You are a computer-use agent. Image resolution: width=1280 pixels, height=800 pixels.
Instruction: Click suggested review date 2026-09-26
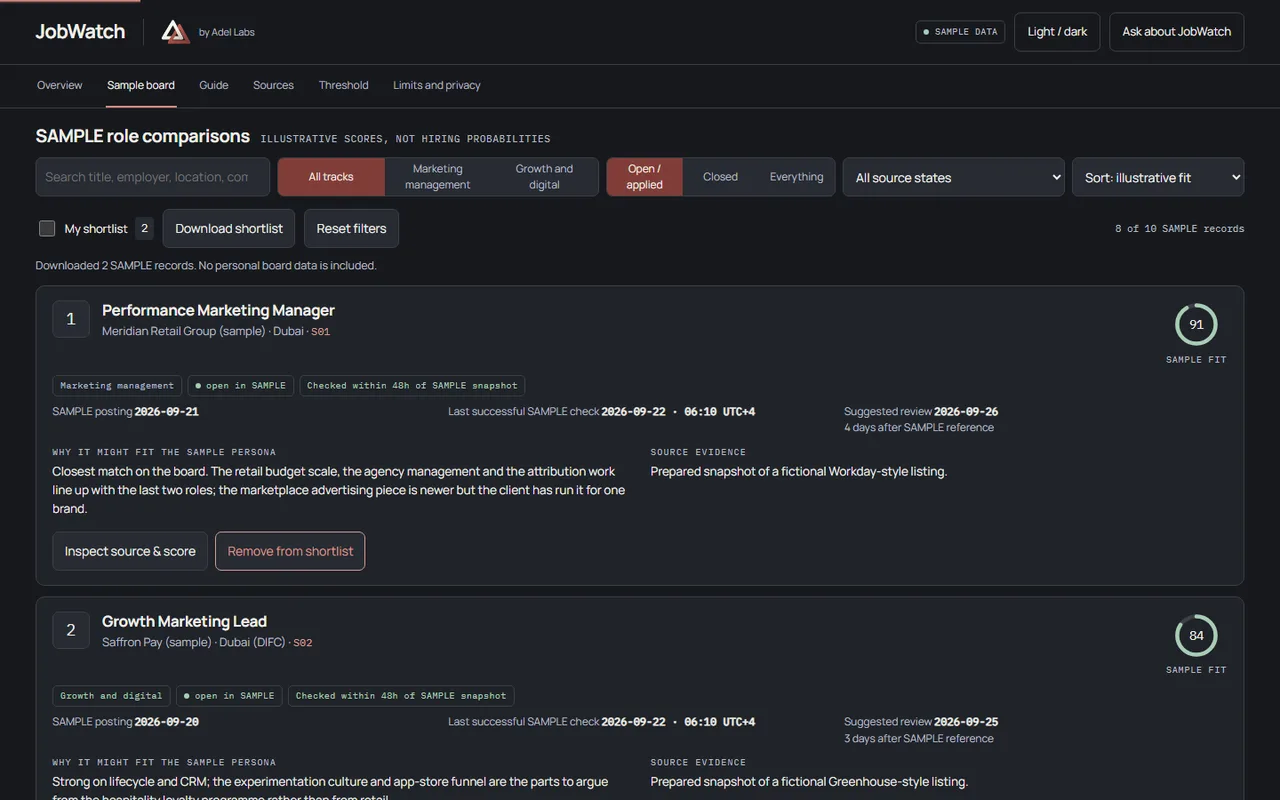(x=966, y=411)
